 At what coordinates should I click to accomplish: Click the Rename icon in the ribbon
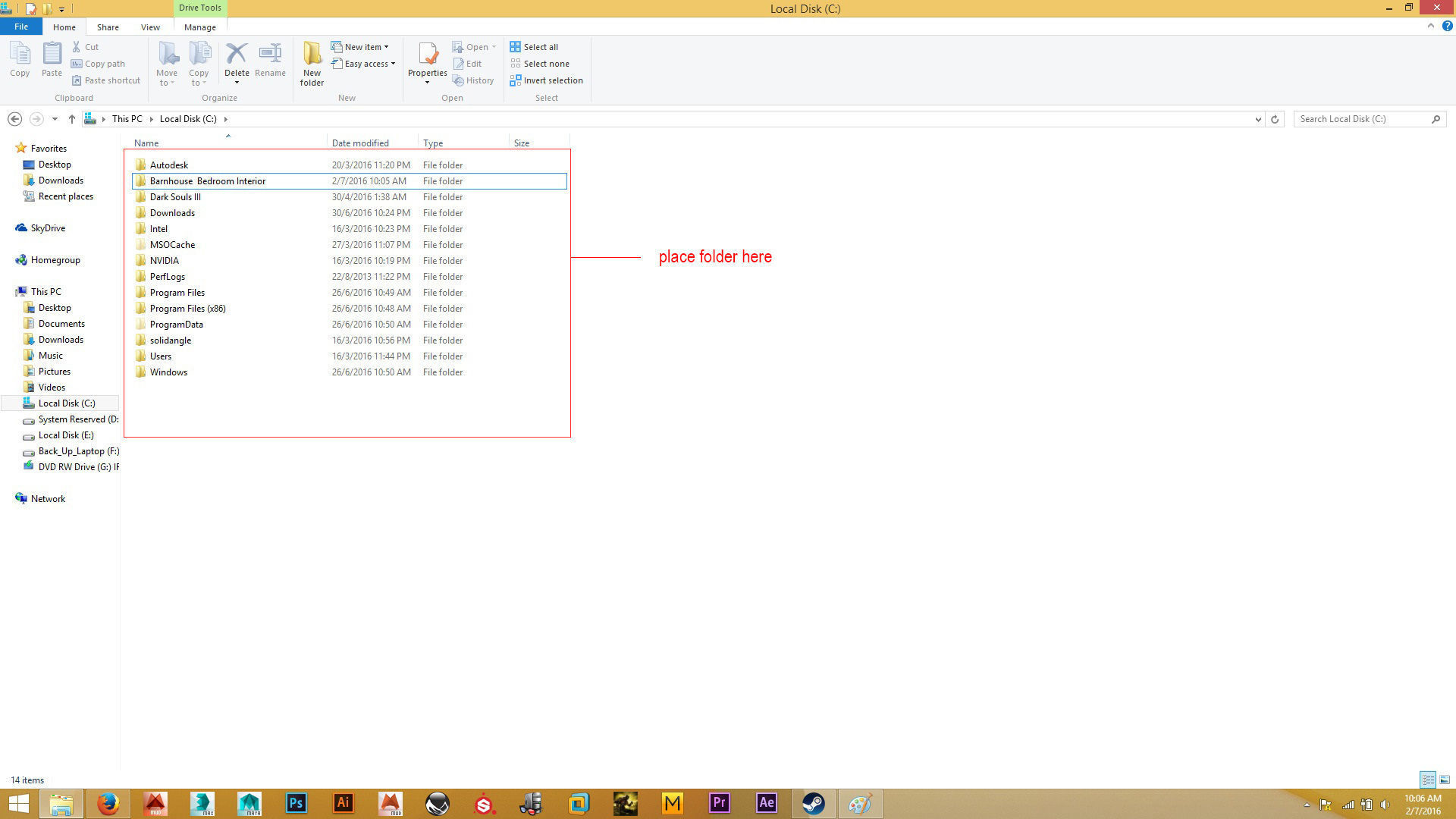pos(270,55)
